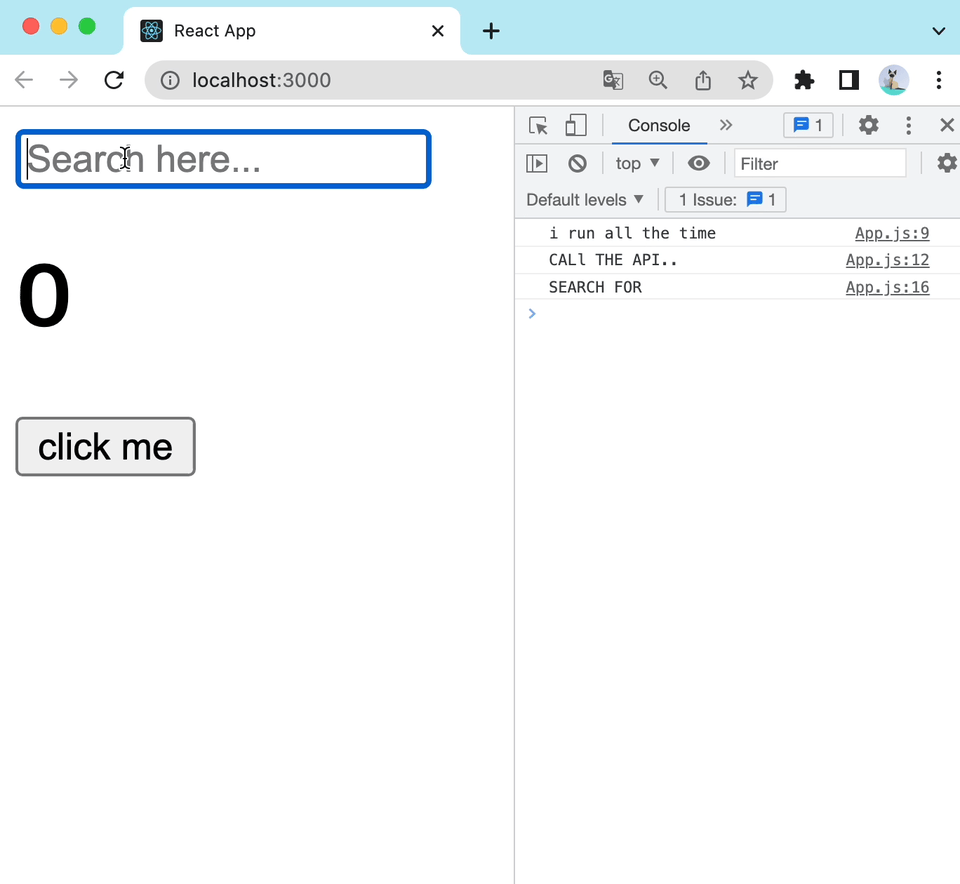Share this page via share icon

pos(703,80)
